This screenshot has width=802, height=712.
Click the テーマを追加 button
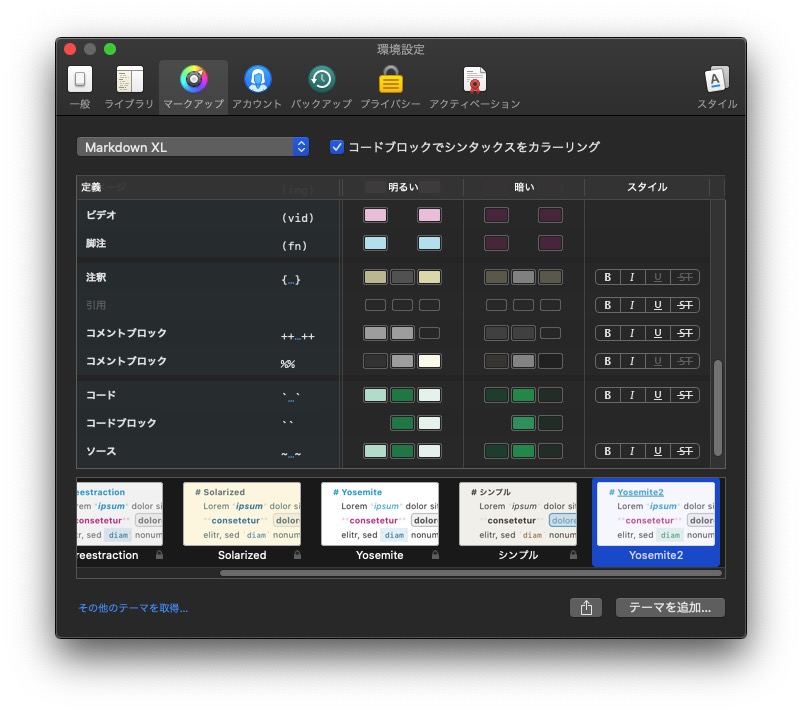click(669, 607)
